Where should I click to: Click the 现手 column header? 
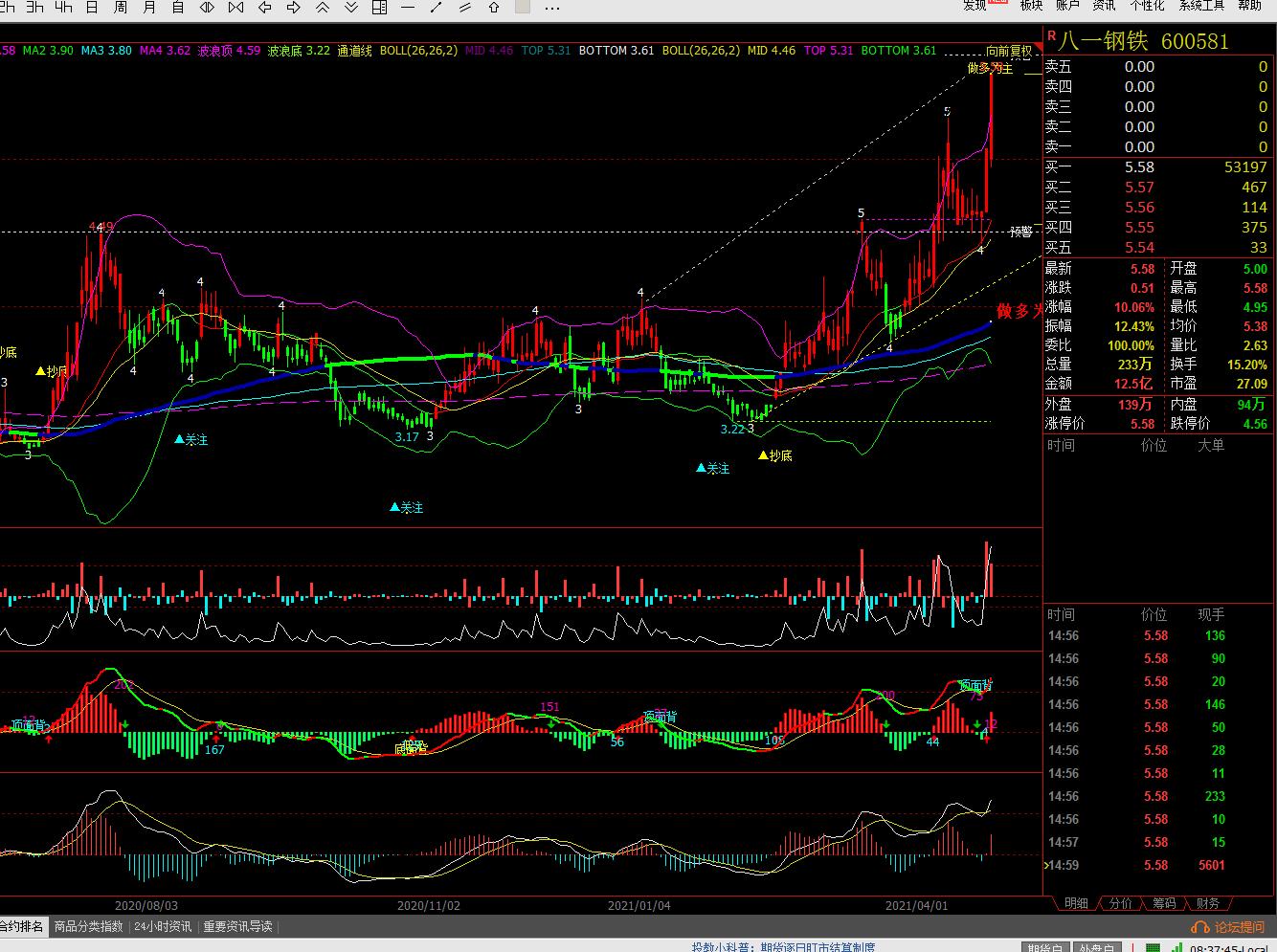(1211, 614)
